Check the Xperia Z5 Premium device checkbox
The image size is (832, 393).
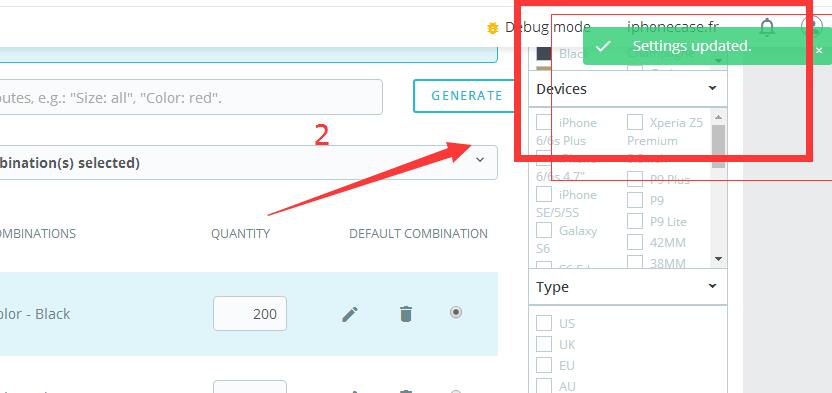(635, 122)
